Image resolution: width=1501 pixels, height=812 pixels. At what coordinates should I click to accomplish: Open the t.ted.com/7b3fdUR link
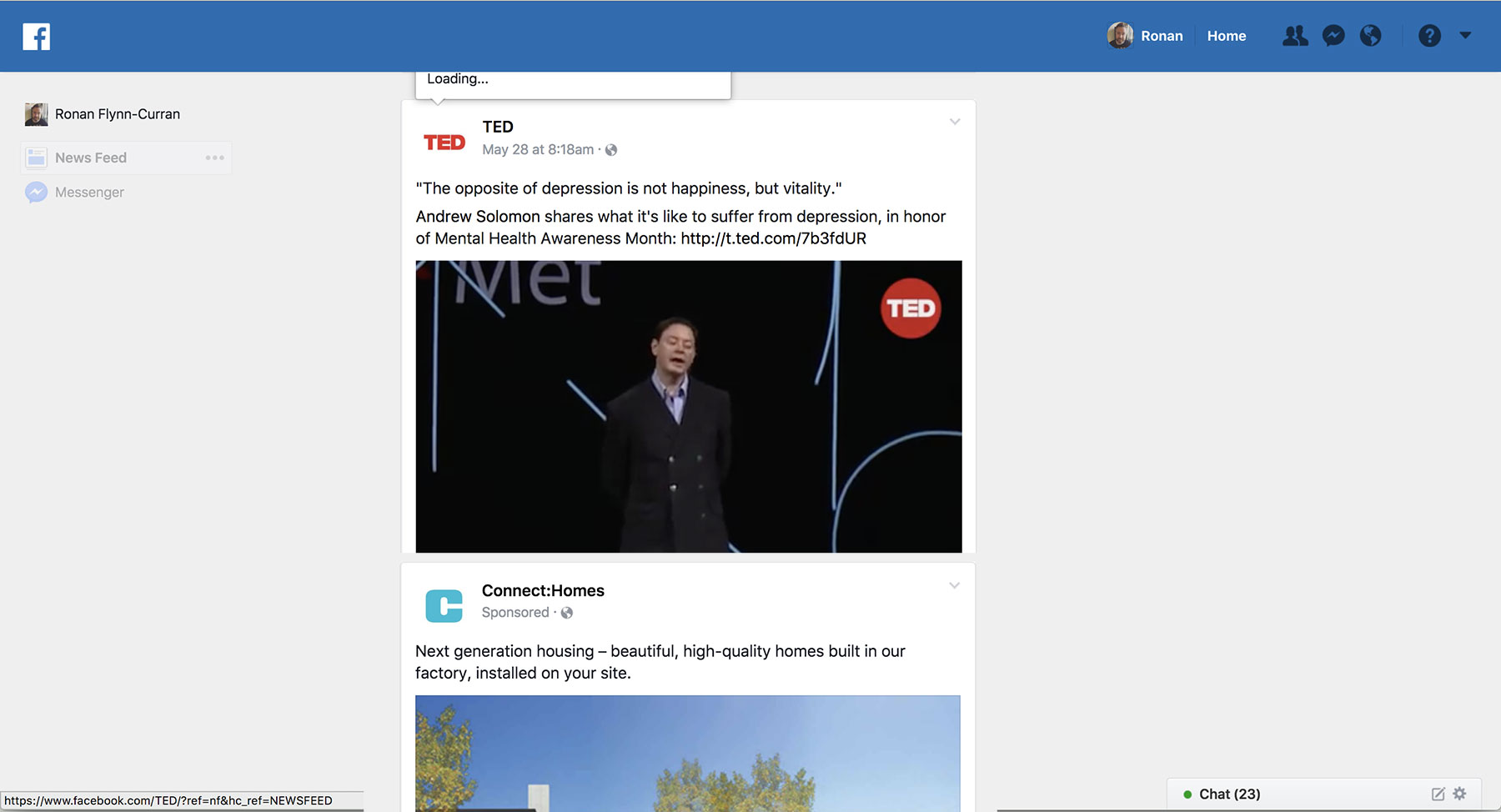773,238
